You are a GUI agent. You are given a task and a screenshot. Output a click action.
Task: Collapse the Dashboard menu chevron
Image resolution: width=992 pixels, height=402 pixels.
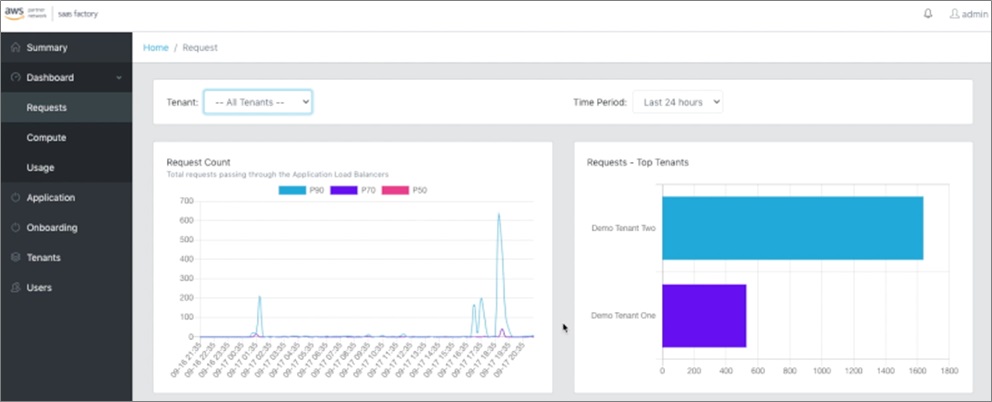click(x=119, y=78)
